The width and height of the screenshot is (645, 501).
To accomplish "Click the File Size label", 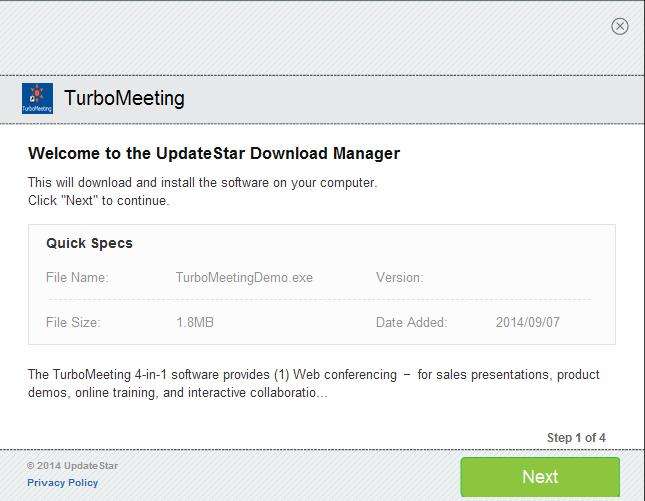I will coord(73,323).
